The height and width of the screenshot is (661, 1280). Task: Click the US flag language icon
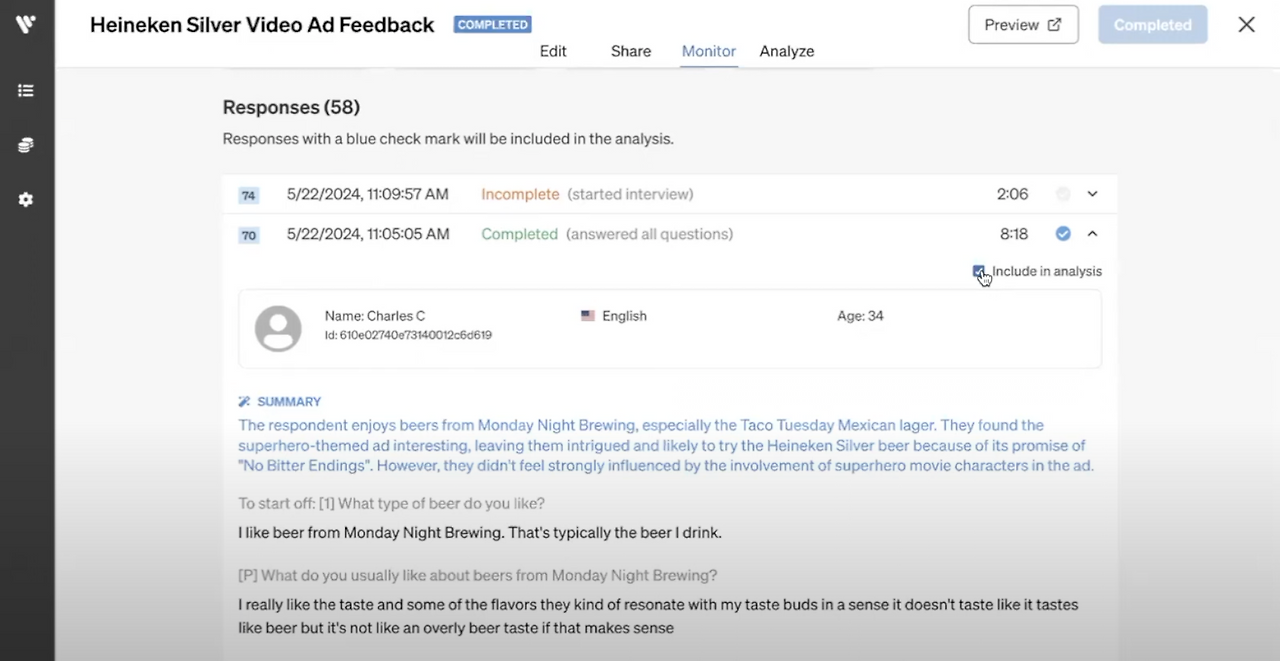pos(588,316)
